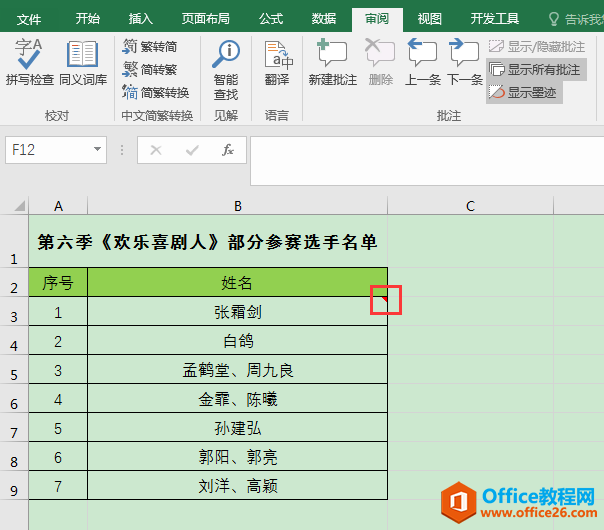Screen dimensions: 604x530
Task: Run the 拼写检查 spelling check
Action: [x=30, y=62]
